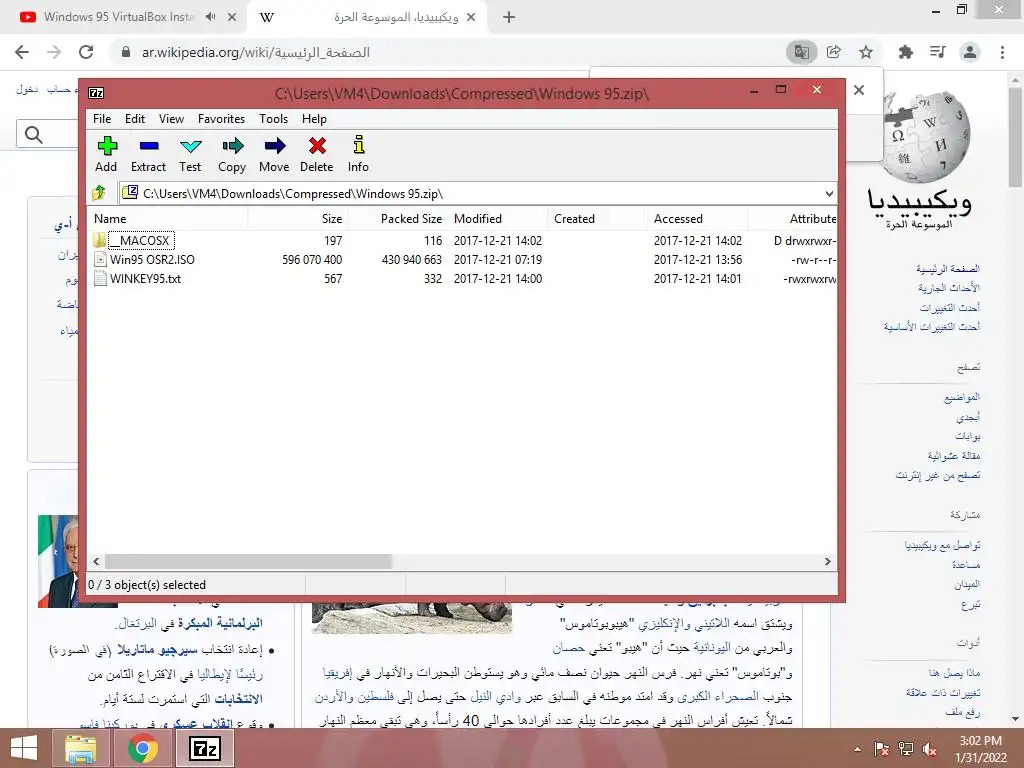This screenshot has width=1024, height=768.
Task: Click the Add toolbar icon in 7-Zip
Action: pos(107,146)
